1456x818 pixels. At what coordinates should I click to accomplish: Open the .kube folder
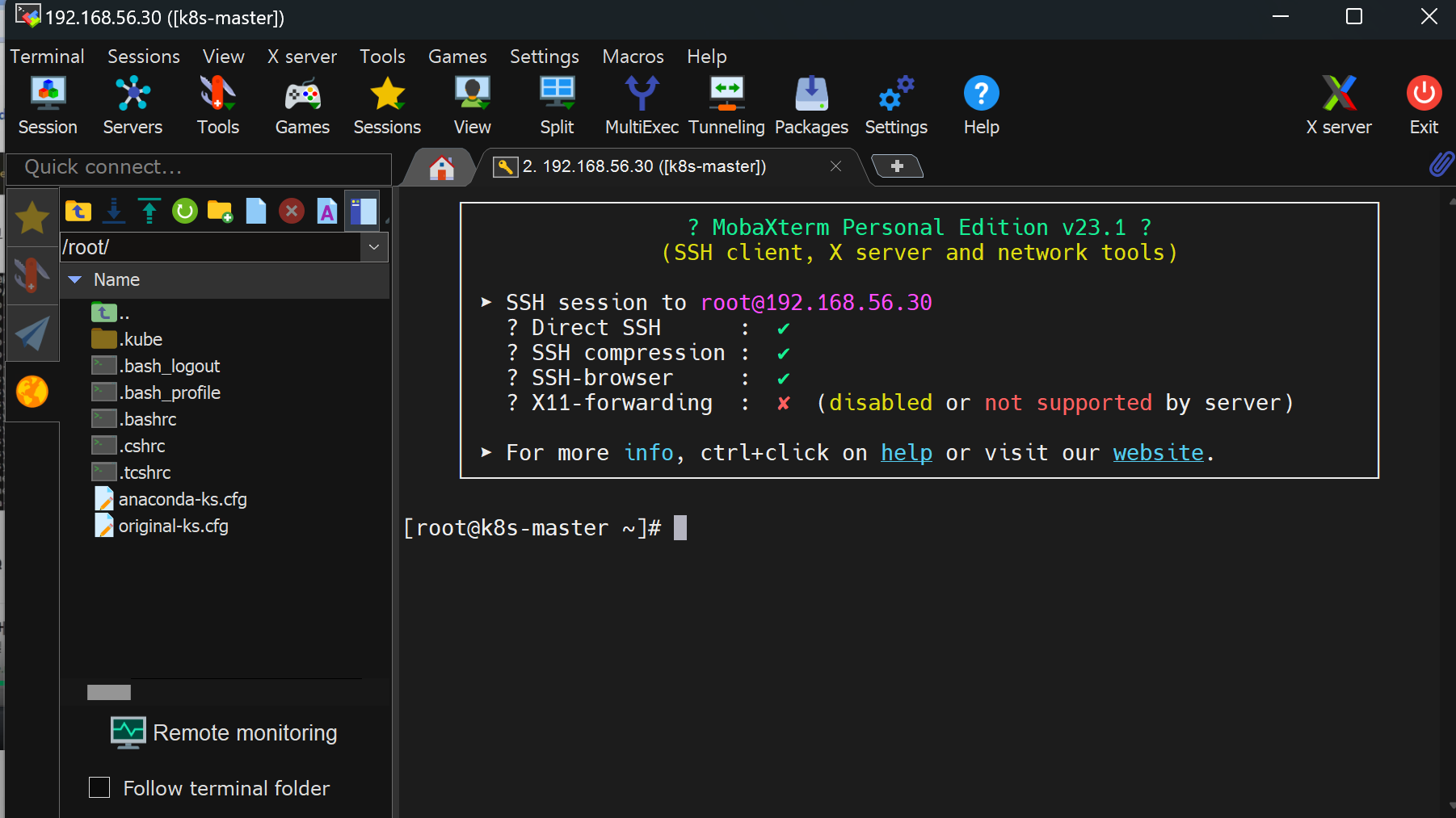[141, 339]
